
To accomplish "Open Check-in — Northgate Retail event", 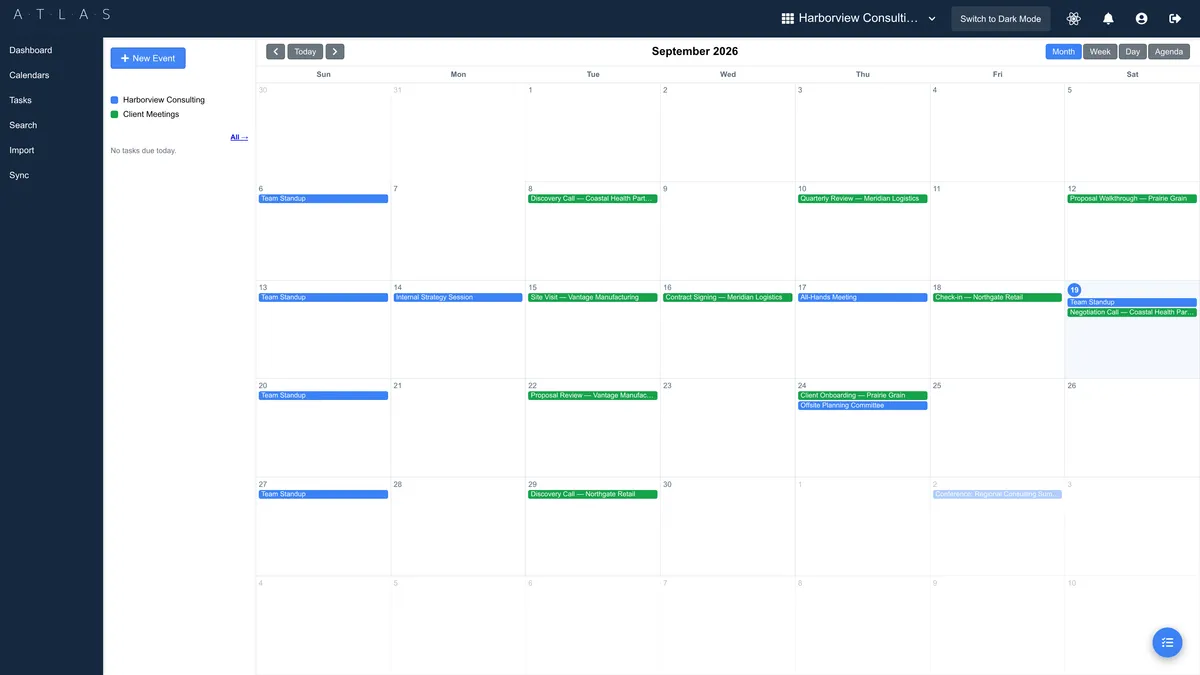I will (997, 297).
